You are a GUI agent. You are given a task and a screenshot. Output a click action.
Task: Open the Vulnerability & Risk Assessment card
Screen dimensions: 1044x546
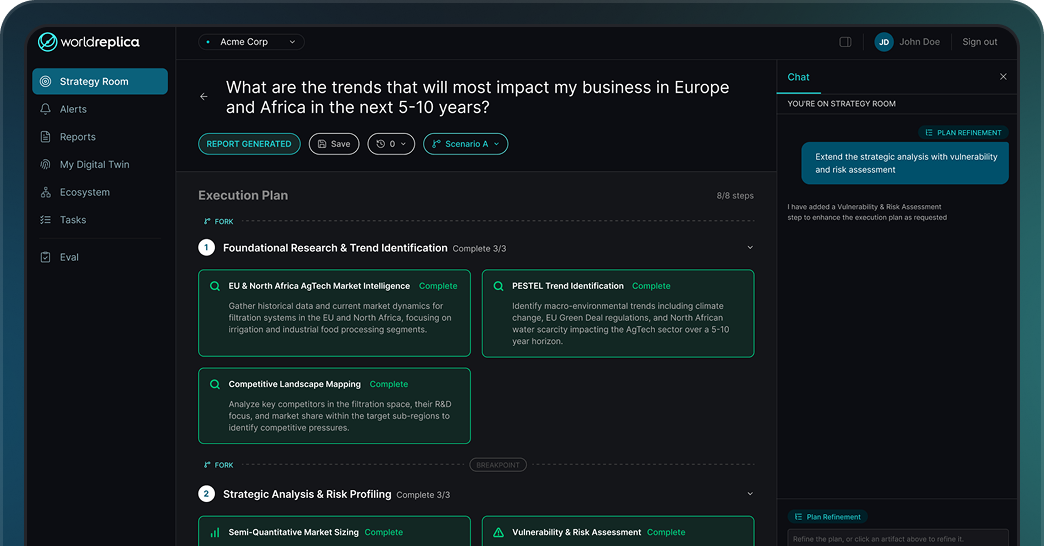tap(618, 531)
